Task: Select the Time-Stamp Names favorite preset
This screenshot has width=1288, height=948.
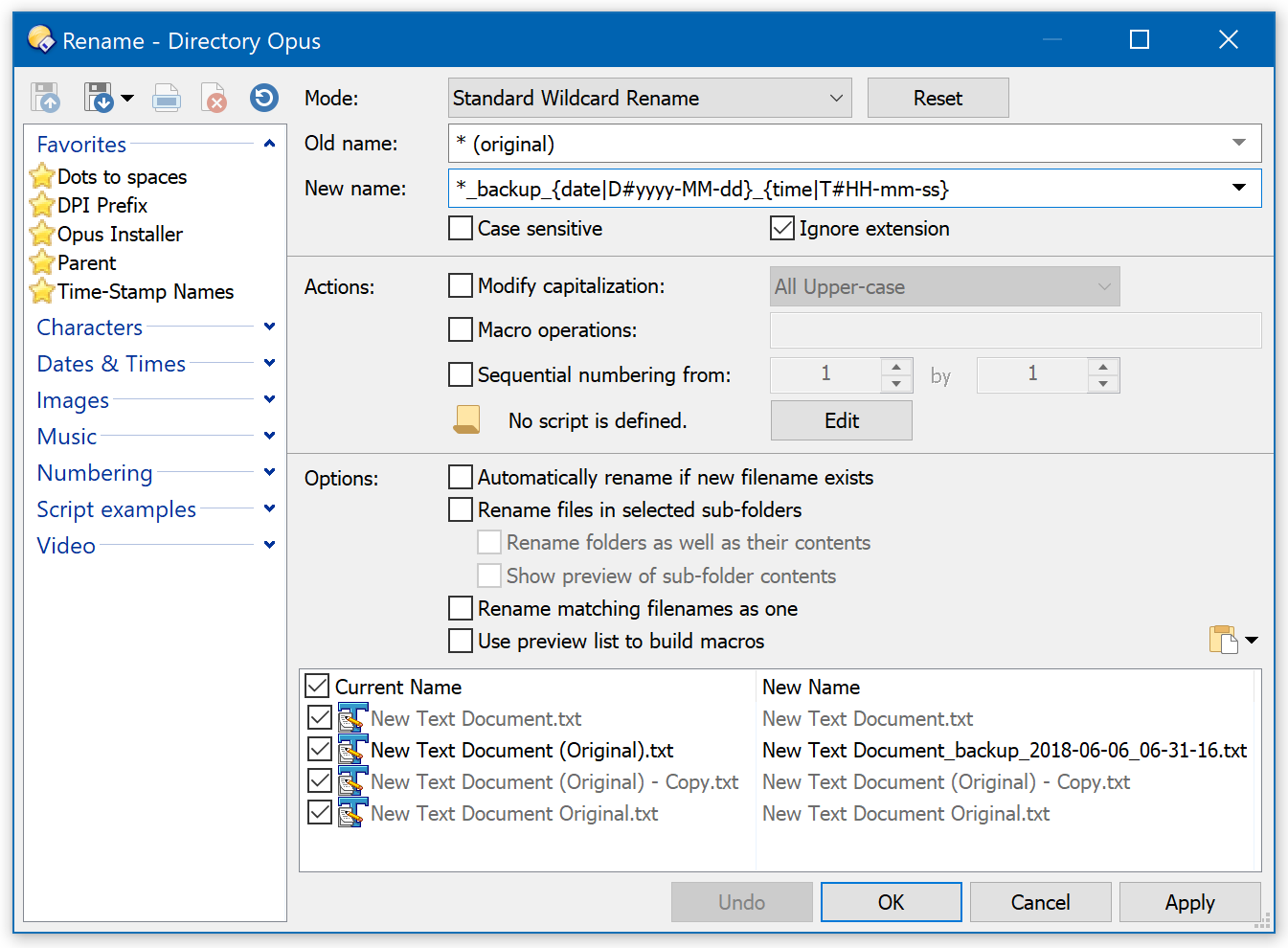Action: [145, 292]
